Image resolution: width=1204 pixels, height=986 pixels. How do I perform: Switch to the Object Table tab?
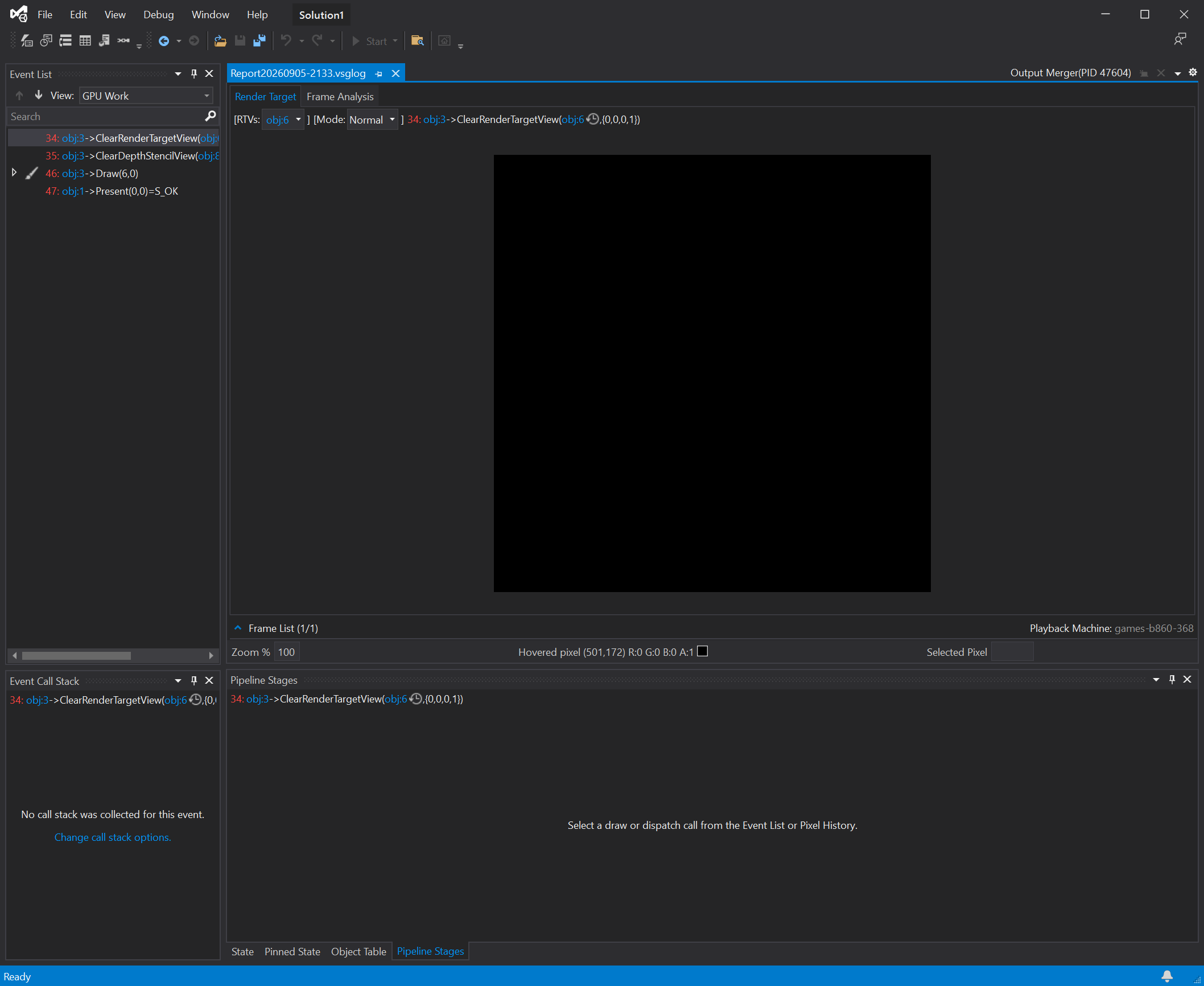pos(358,951)
